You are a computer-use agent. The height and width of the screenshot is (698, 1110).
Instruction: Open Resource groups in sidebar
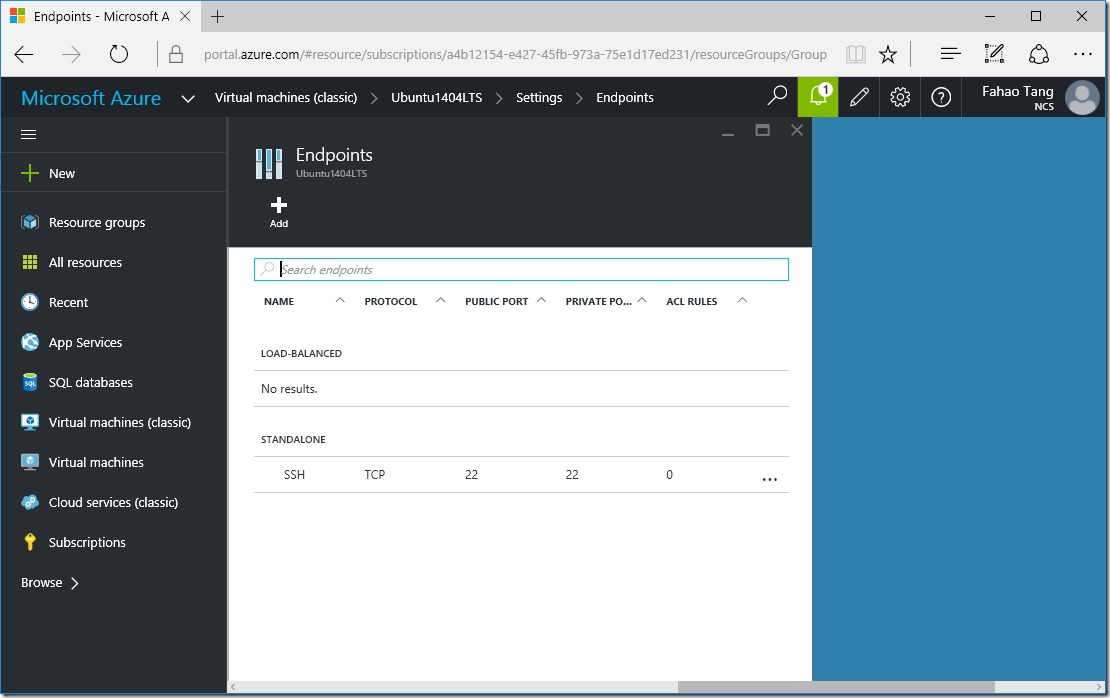(x=97, y=222)
